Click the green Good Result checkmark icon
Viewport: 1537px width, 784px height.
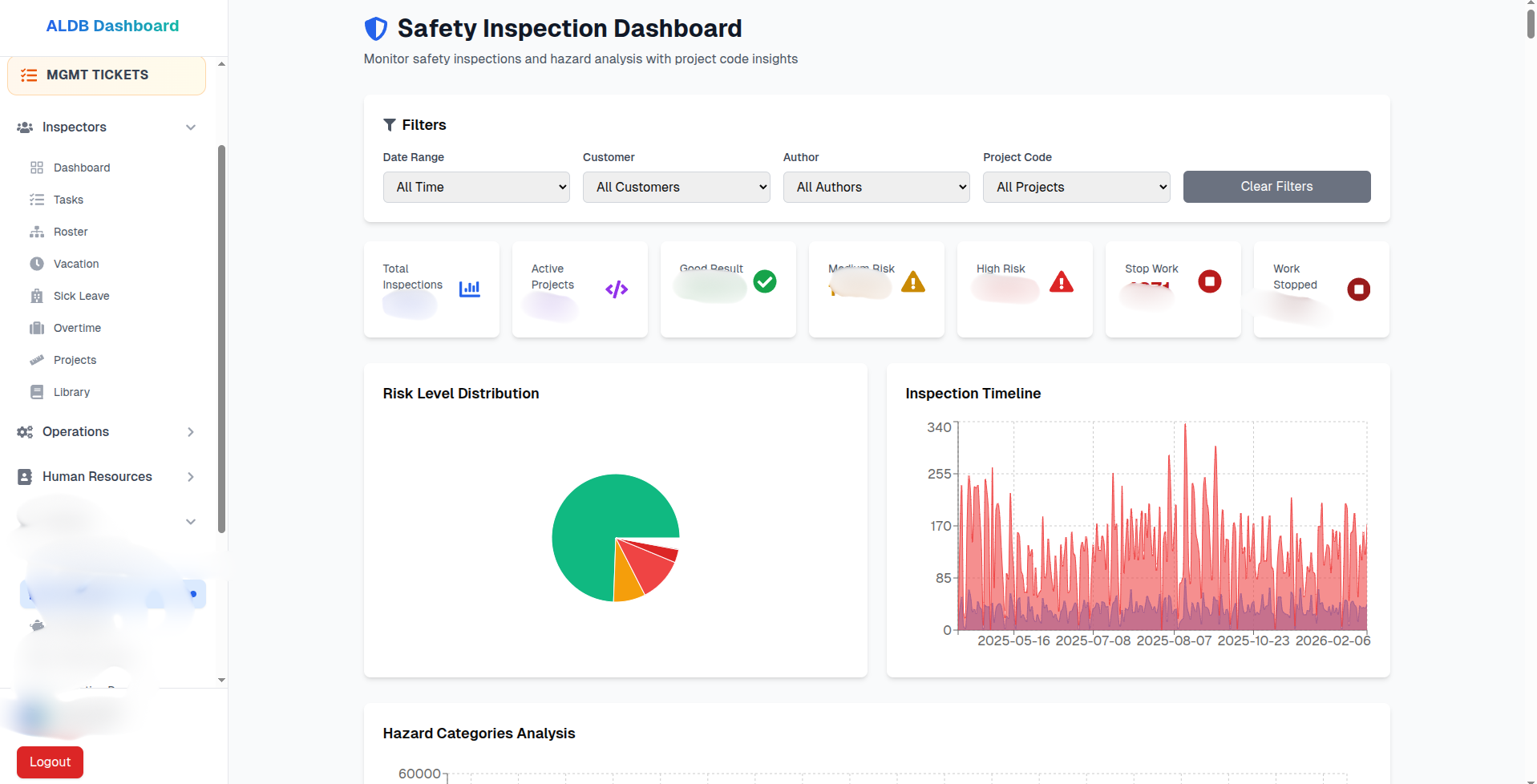764,281
